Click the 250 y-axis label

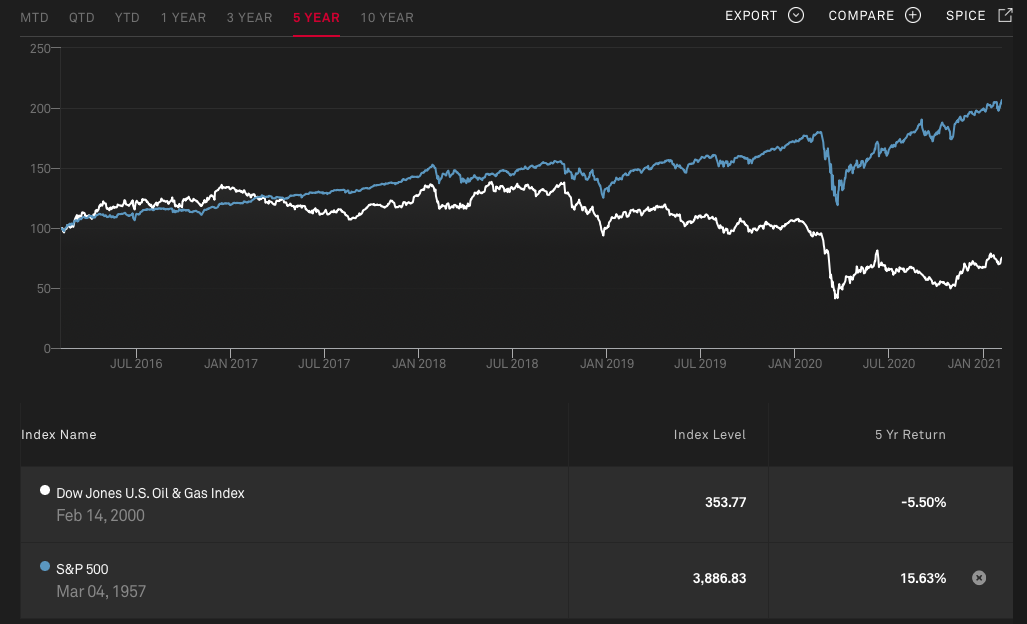tap(39, 48)
